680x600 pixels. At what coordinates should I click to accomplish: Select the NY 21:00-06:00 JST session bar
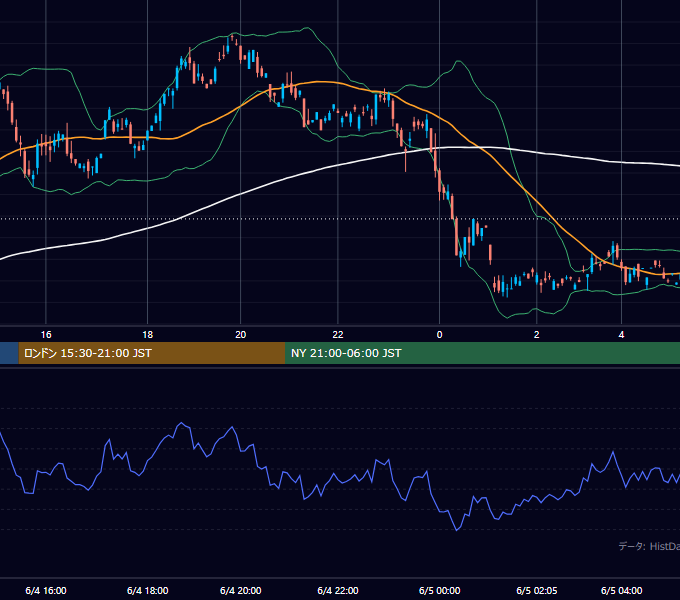click(482, 353)
